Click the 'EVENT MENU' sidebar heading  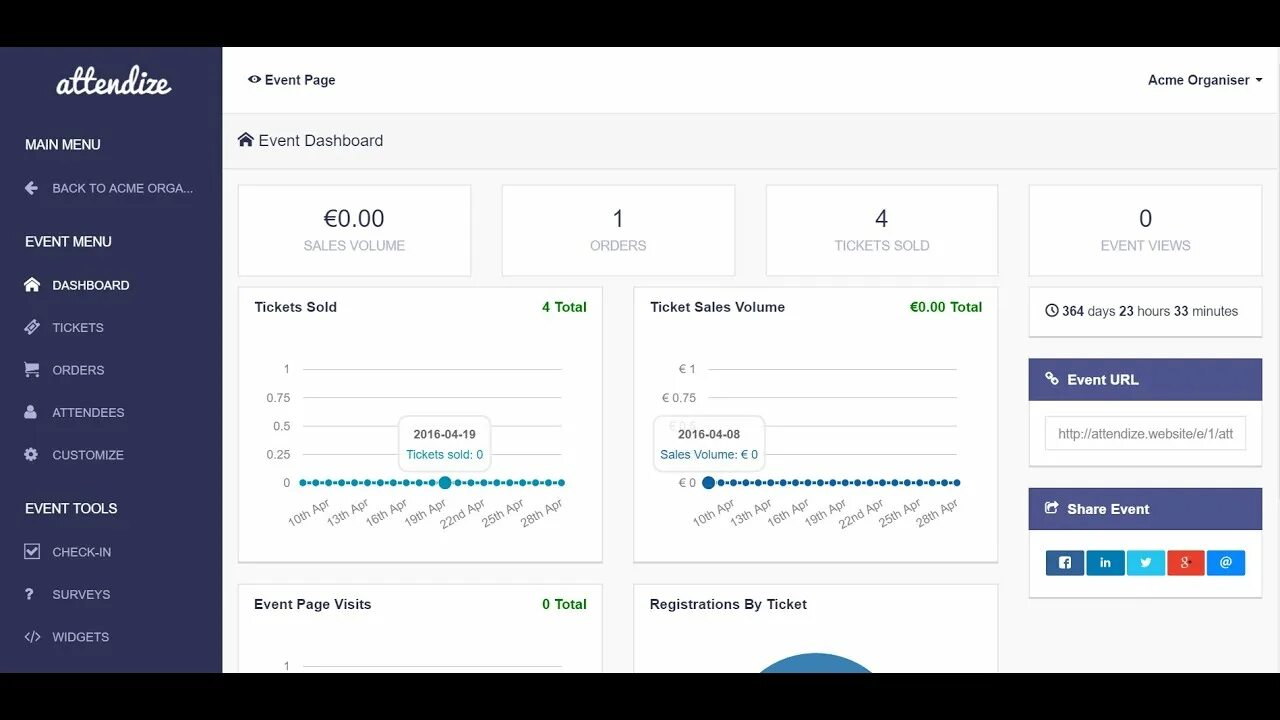(x=68, y=241)
